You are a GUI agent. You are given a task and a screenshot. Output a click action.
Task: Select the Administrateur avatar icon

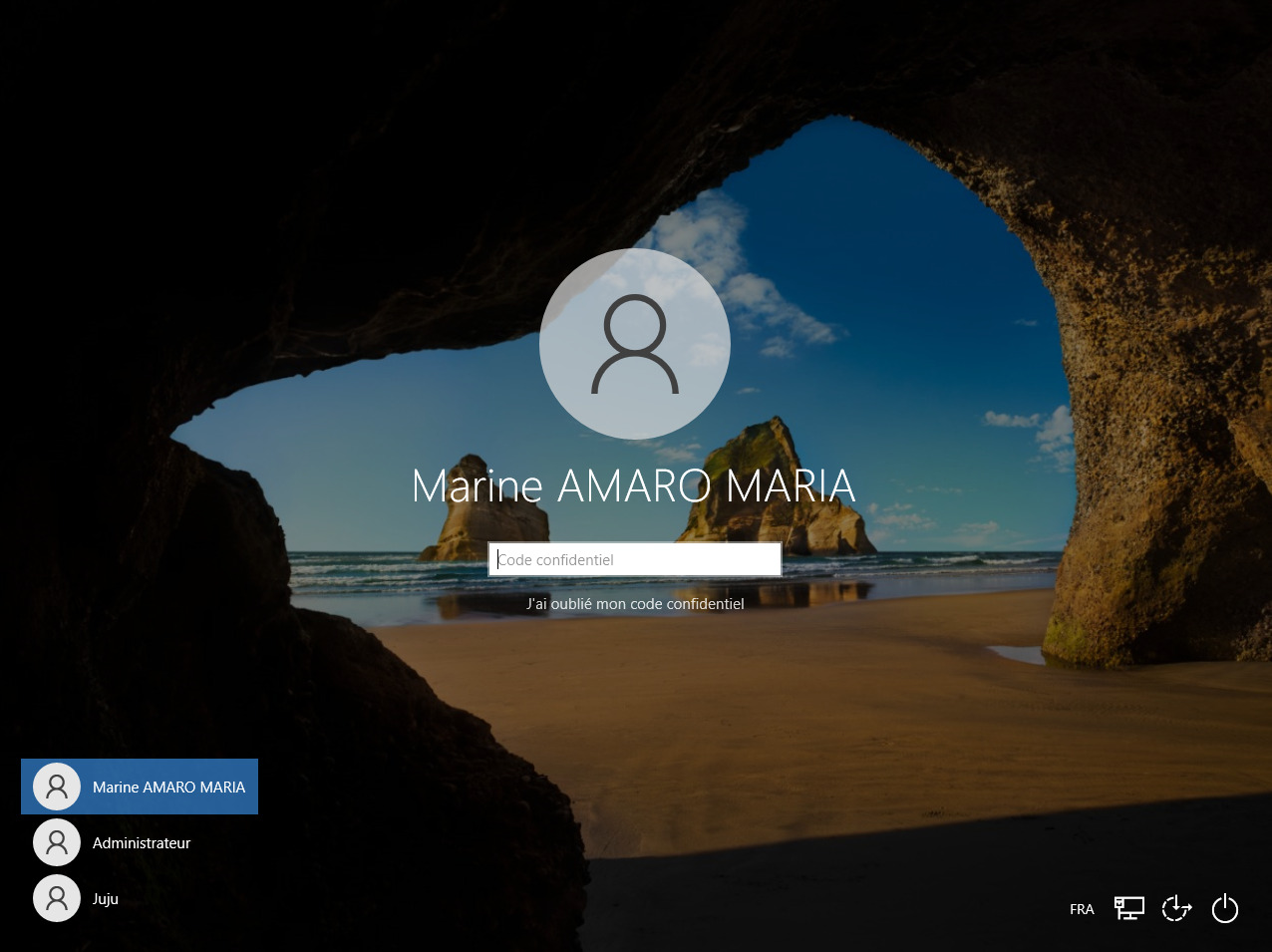[57, 842]
